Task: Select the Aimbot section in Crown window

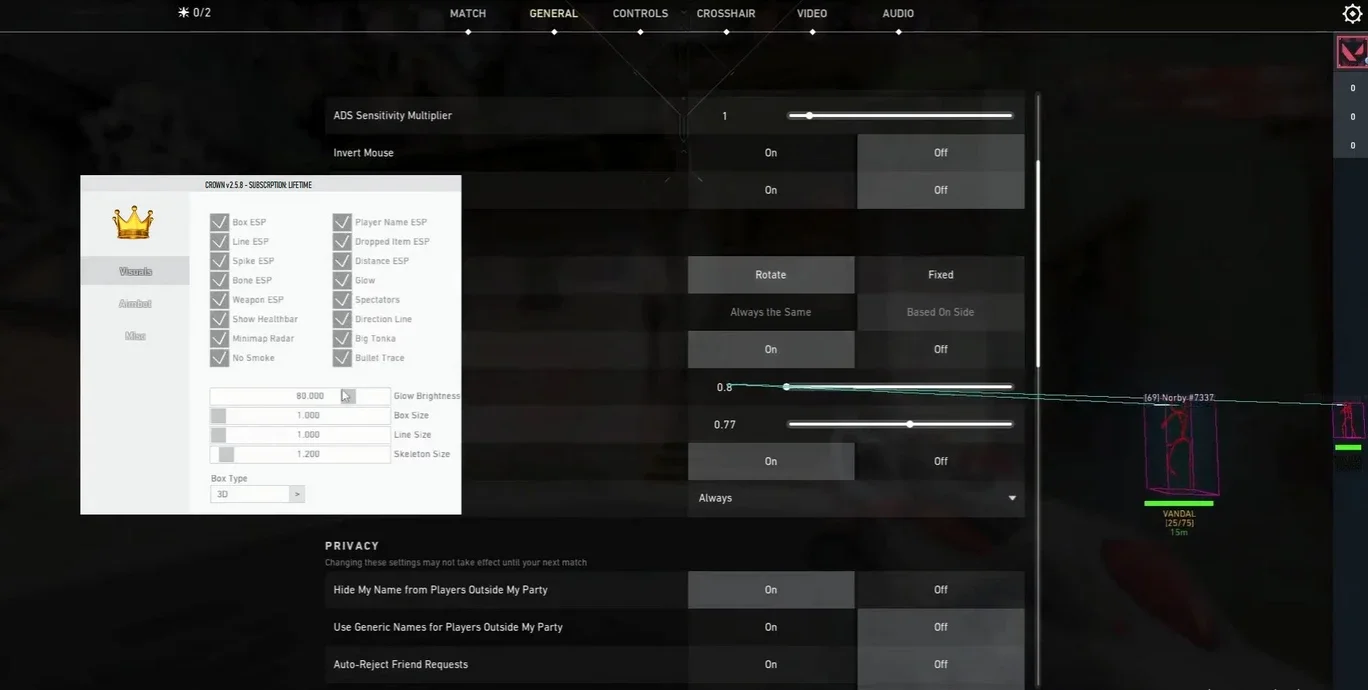Action: [x=135, y=303]
